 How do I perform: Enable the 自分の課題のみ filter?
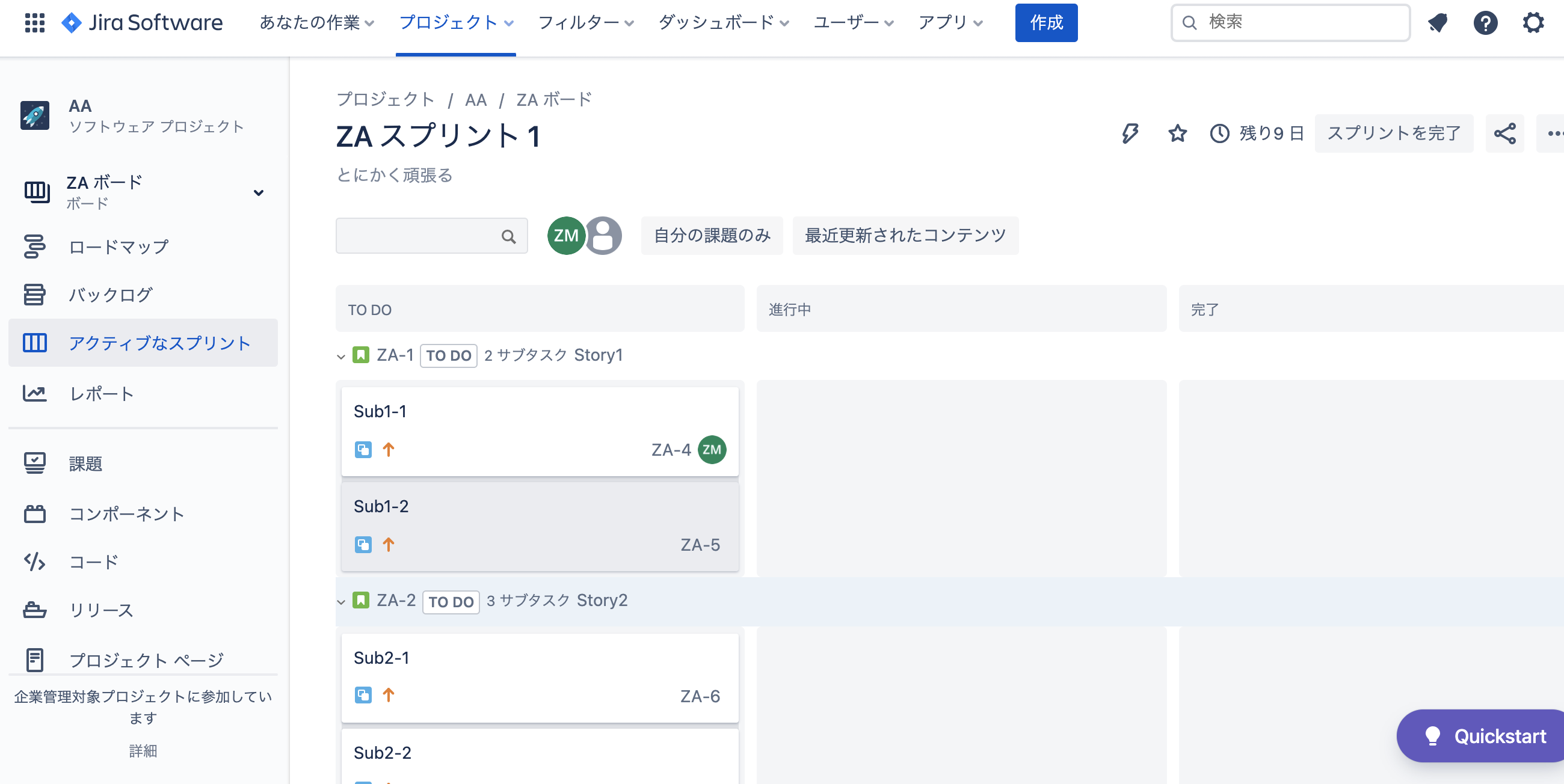pos(712,236)
